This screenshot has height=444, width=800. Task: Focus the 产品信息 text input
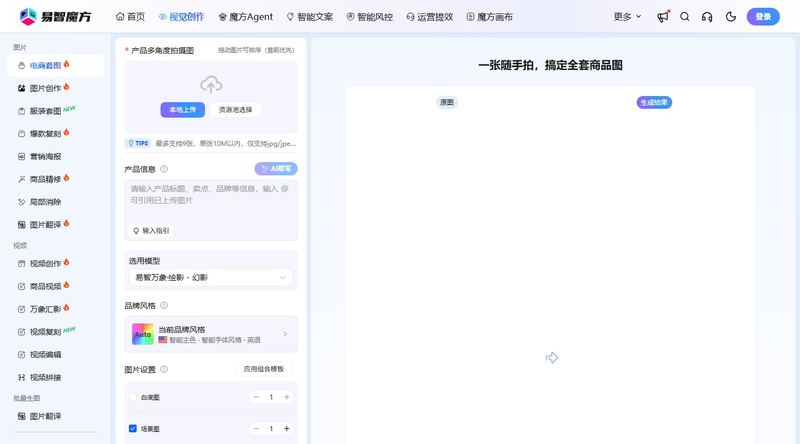tap(211, 210)
